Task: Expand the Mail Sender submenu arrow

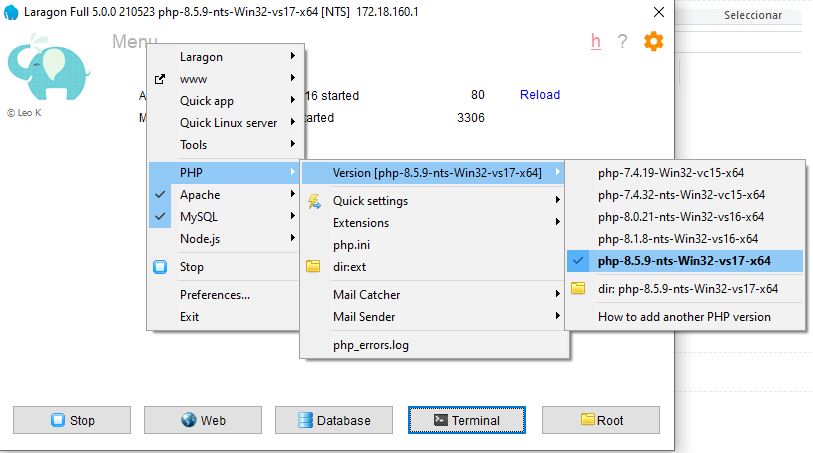Action: point(557,316)
